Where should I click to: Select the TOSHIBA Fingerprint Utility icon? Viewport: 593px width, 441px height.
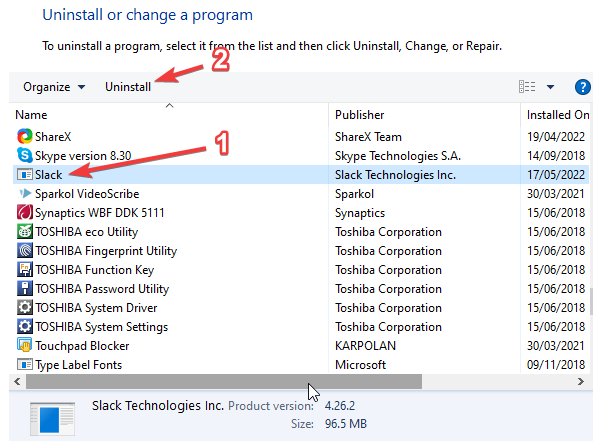25,250
